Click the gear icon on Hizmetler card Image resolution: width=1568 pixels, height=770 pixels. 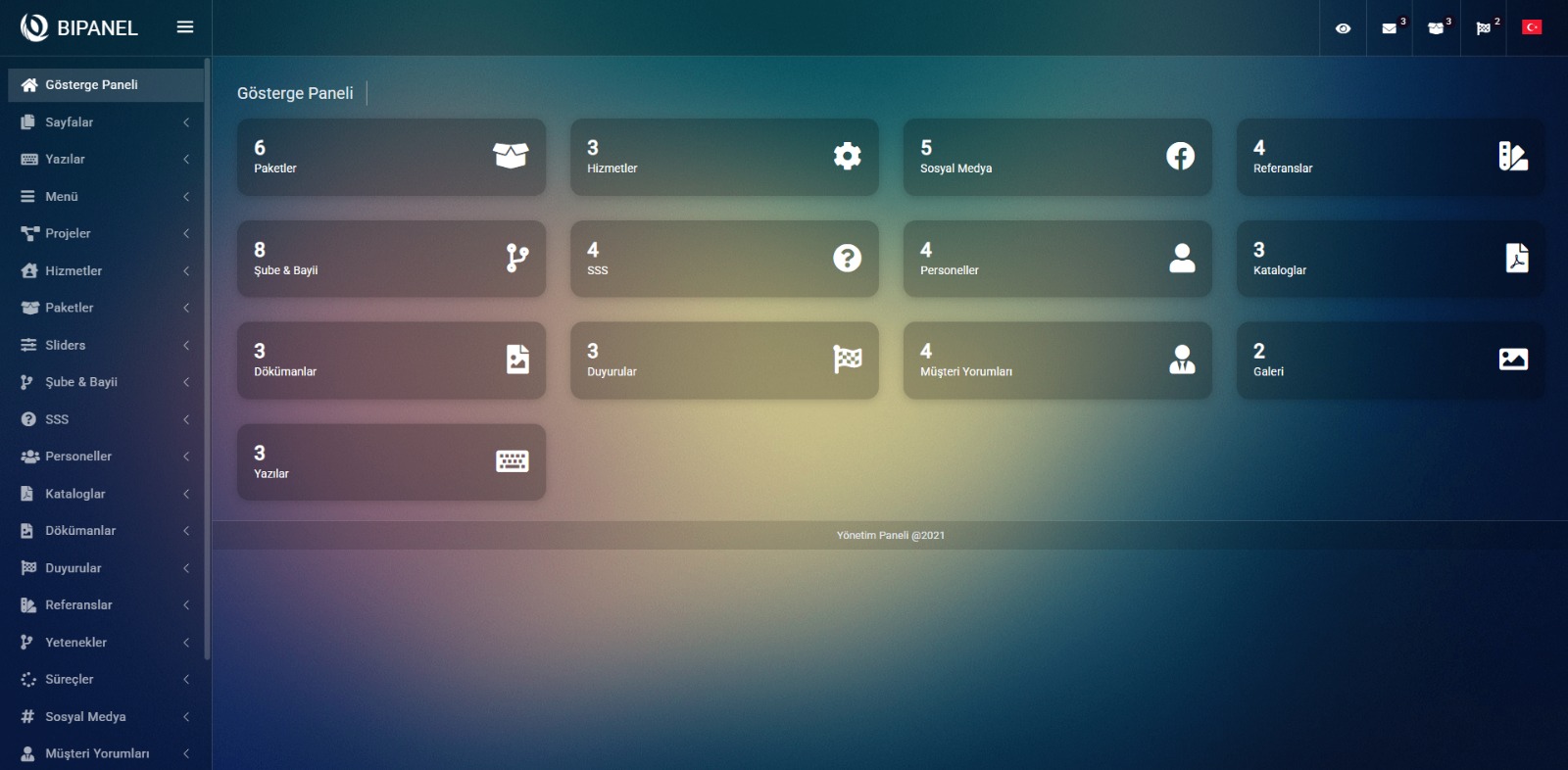click(847, 156)
